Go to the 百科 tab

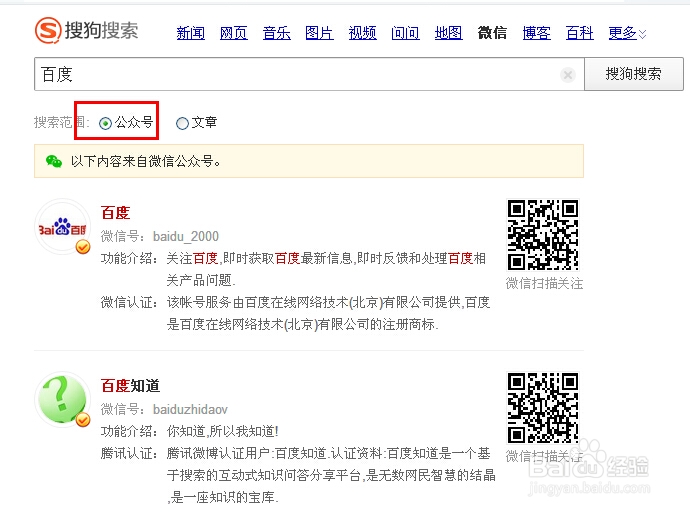coord(580,33)
